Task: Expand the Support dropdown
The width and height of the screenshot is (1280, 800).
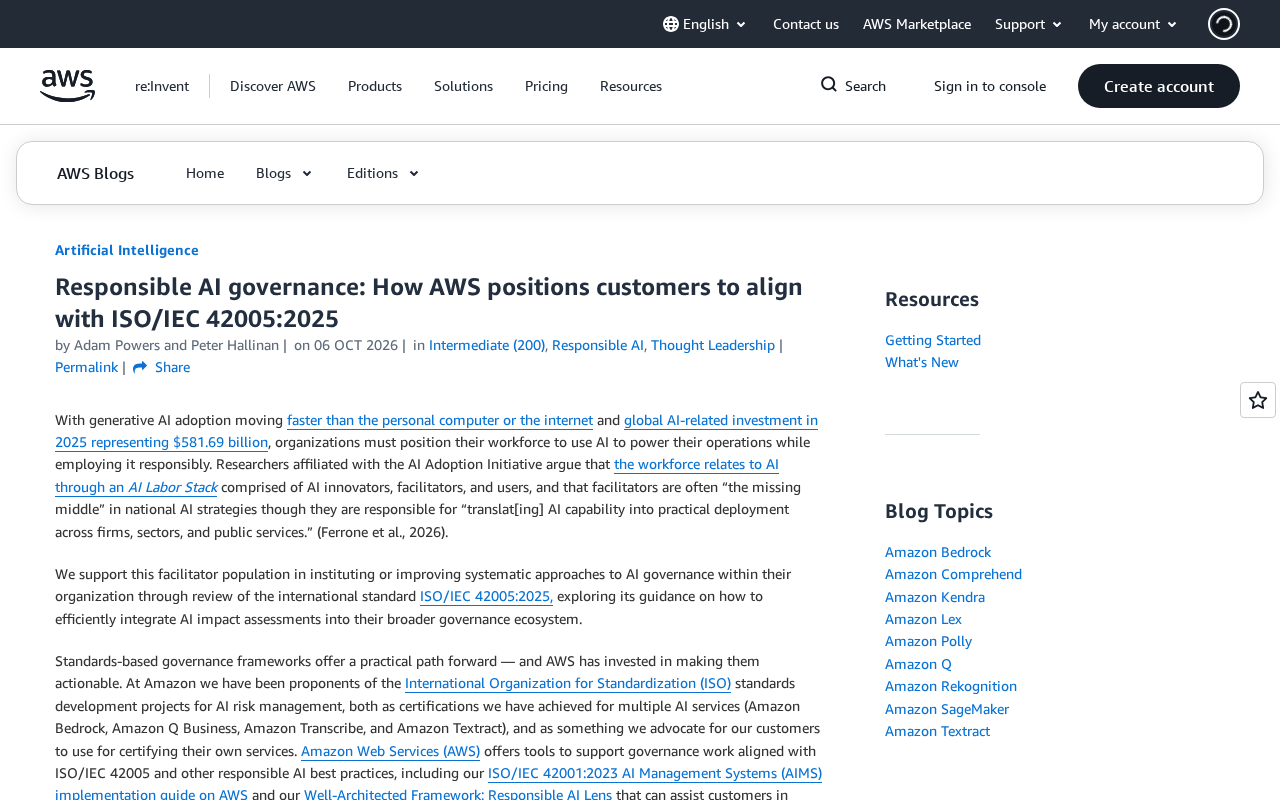Action: coord(1029,24)
